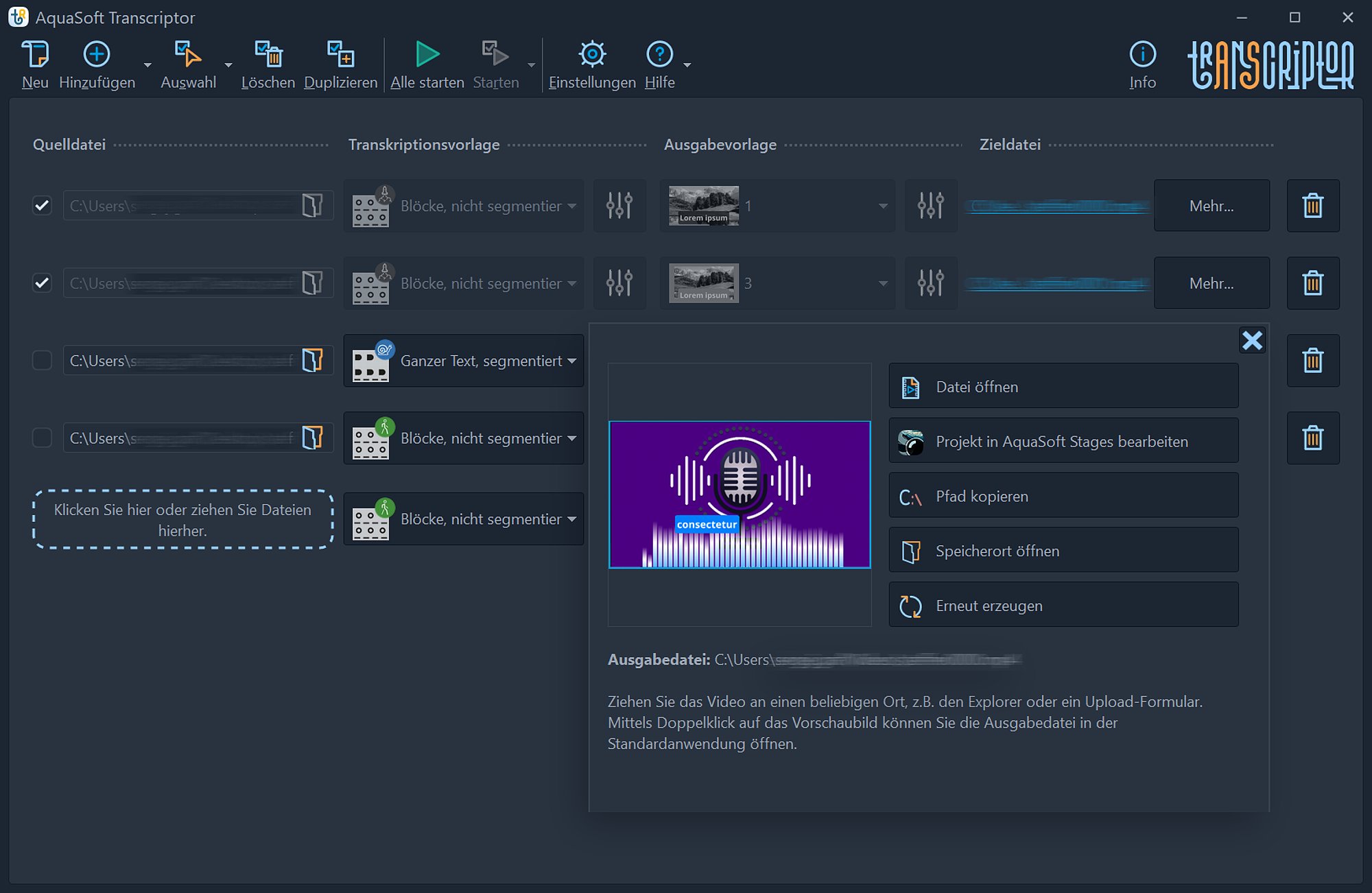Click the Ausgabedatei path text
Viewport: 1372px width, 893px height.
(x=868, y=659)
